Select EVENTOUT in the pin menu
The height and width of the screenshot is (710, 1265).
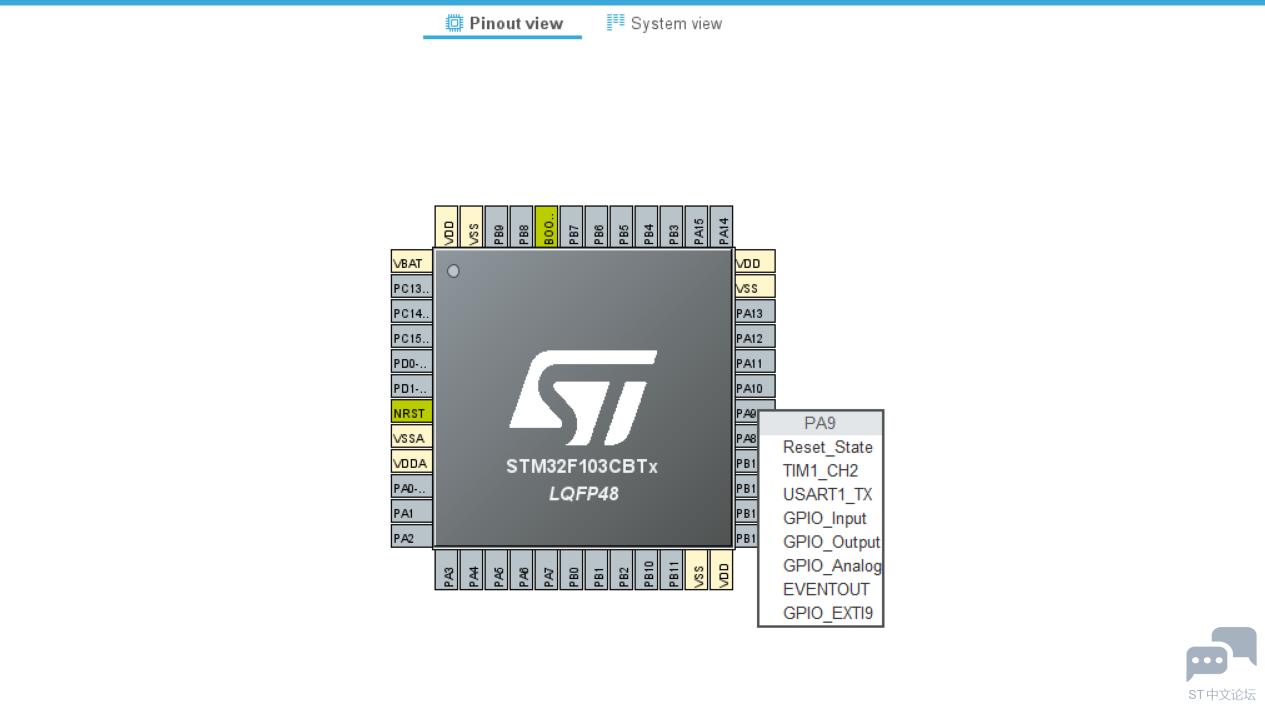point(826,590)
